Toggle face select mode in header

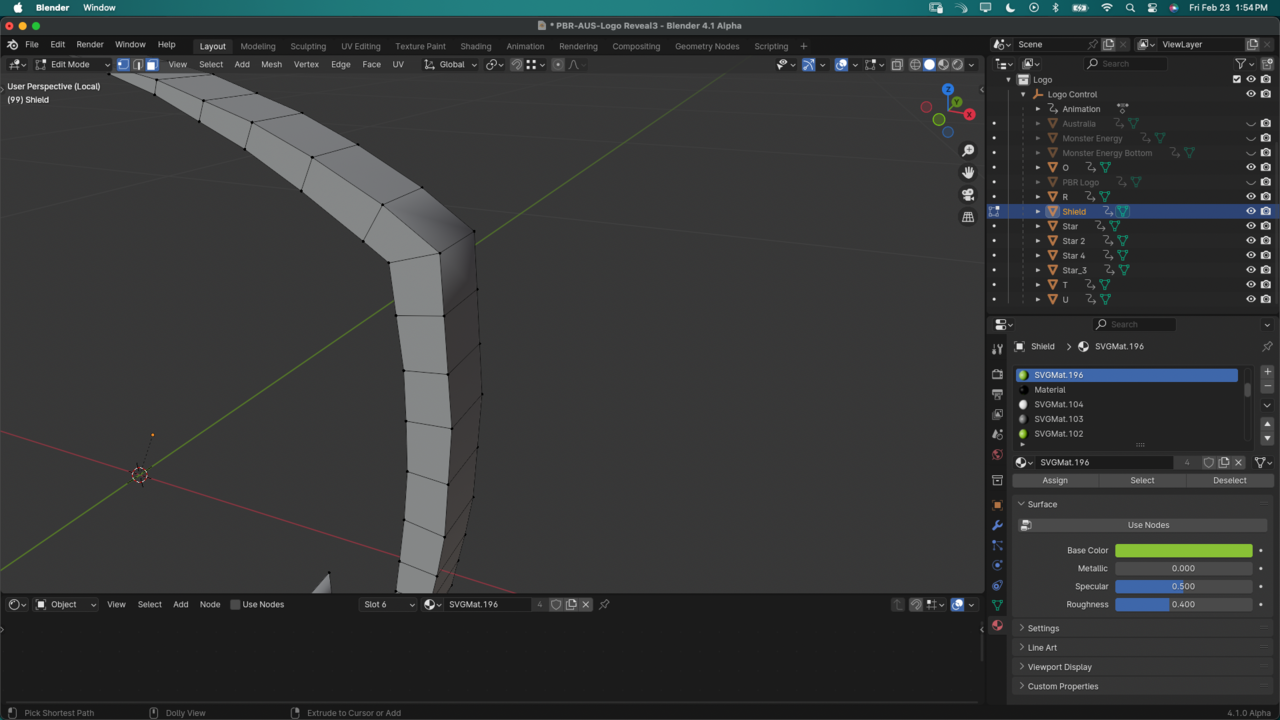tap(151, 64)
